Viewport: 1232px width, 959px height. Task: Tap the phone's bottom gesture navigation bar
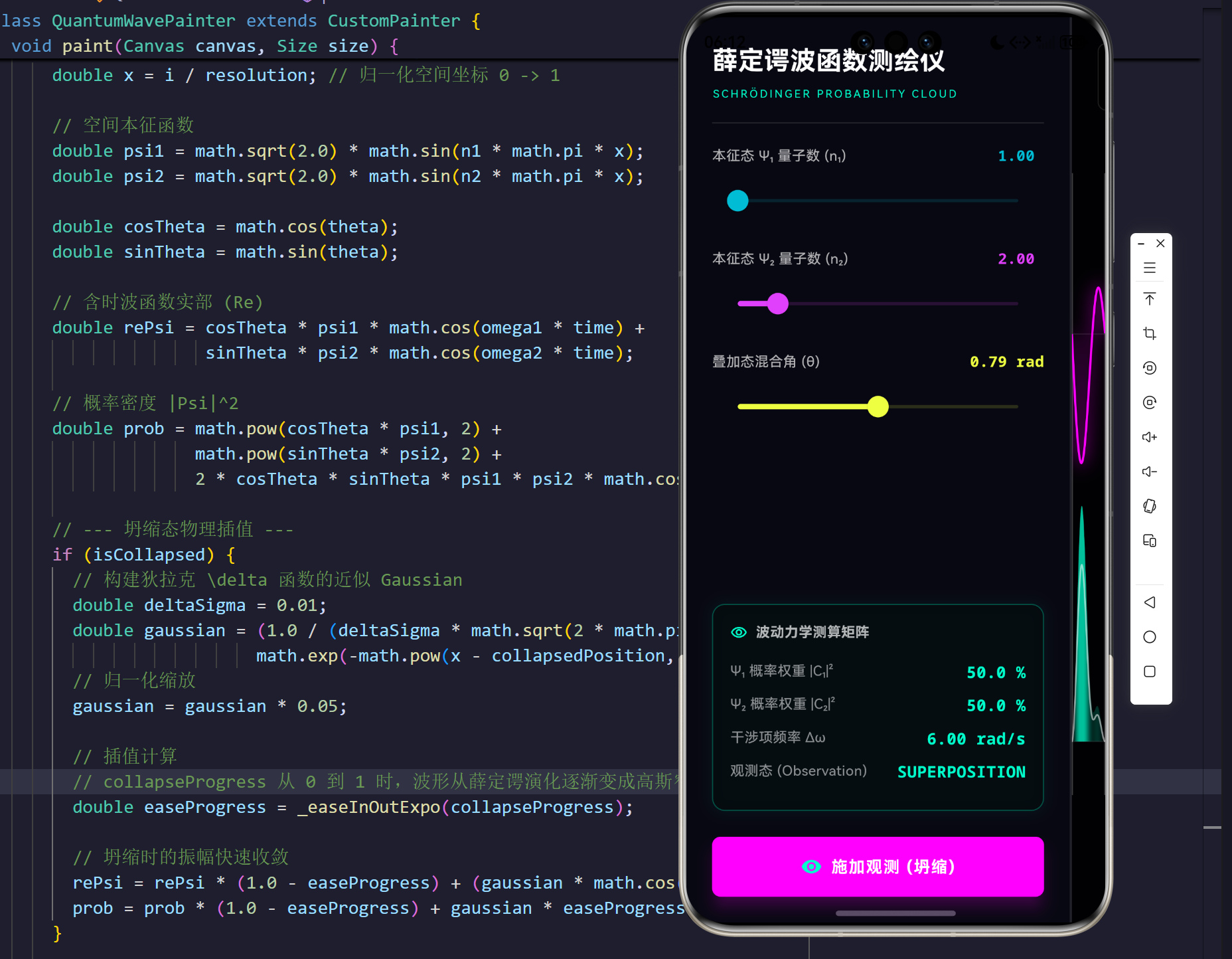(x=895, y=913)
